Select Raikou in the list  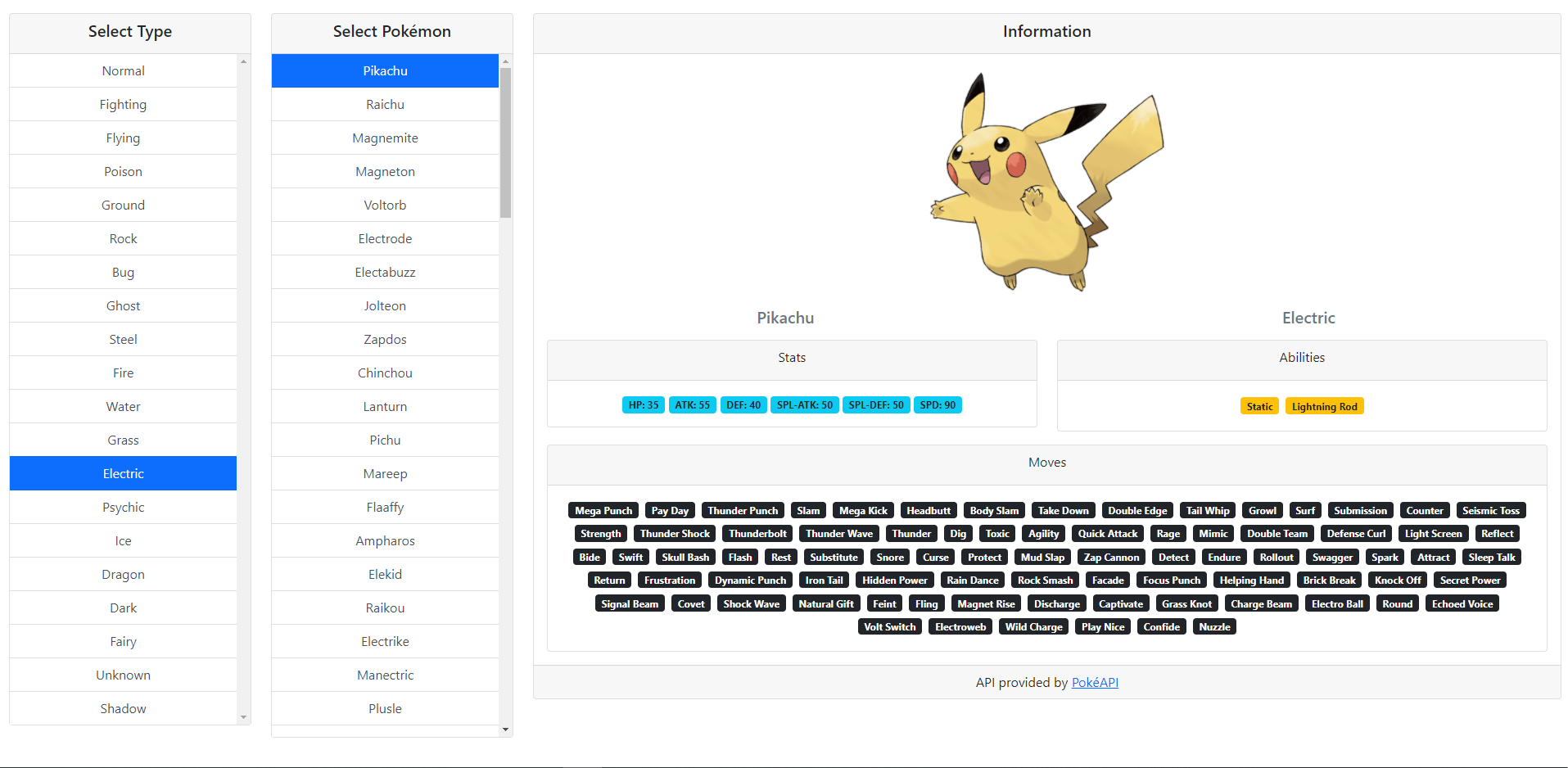coord(385,608)
